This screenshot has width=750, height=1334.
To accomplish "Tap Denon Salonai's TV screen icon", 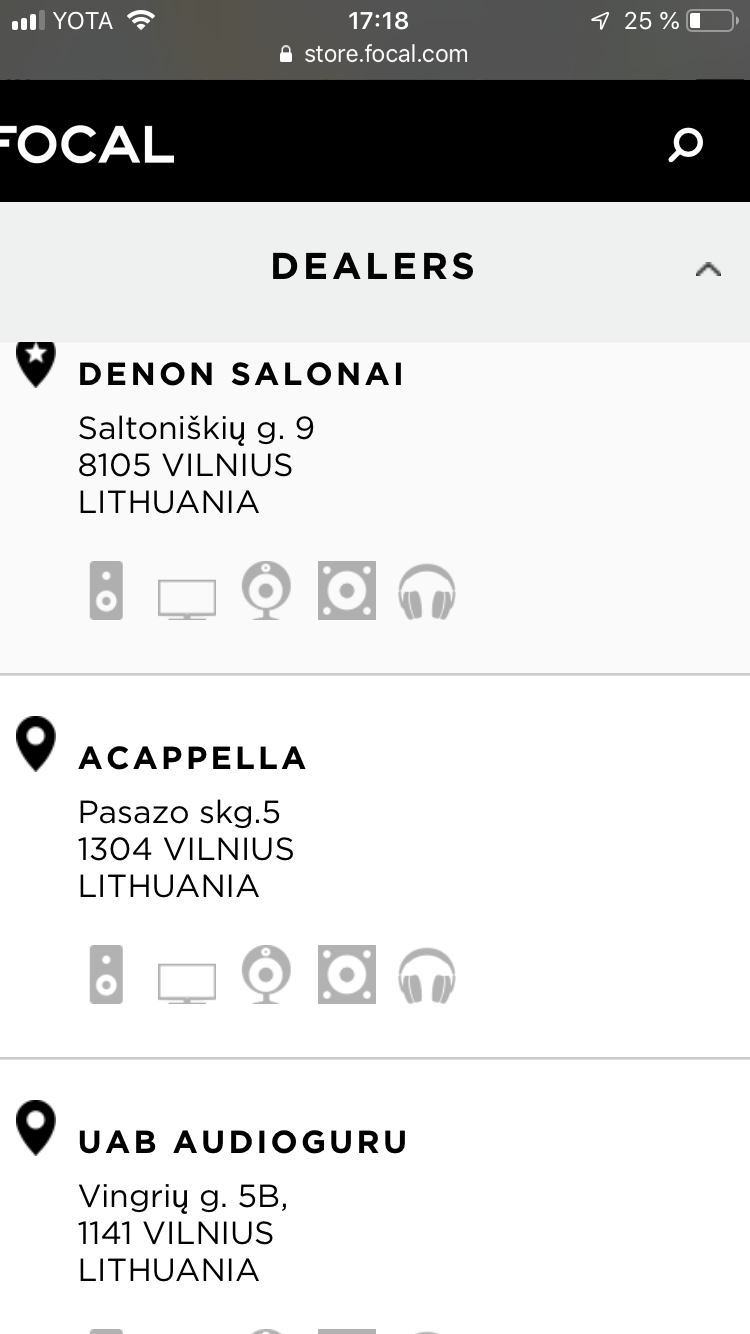I will click(x=186, y=598).
